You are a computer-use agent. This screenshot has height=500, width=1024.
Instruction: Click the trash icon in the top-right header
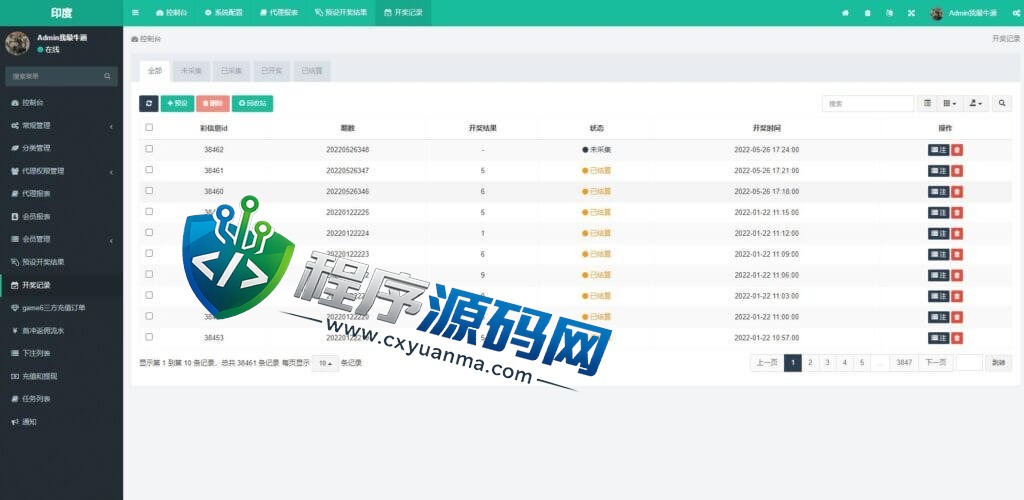(x=867, y=13)
